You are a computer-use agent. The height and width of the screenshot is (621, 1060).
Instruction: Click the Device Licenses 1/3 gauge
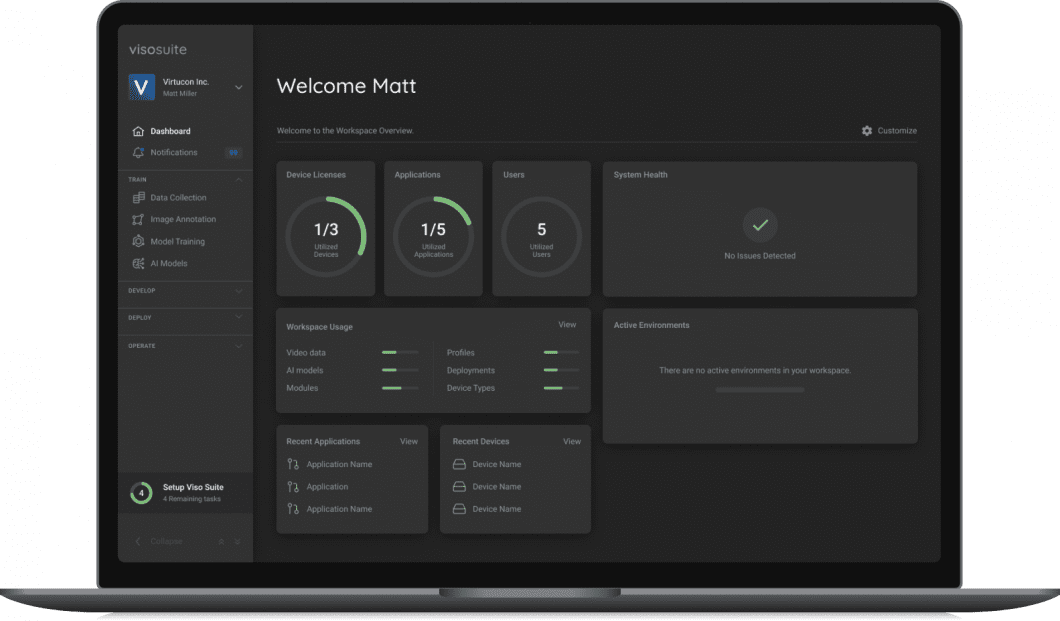pos(326,237)
